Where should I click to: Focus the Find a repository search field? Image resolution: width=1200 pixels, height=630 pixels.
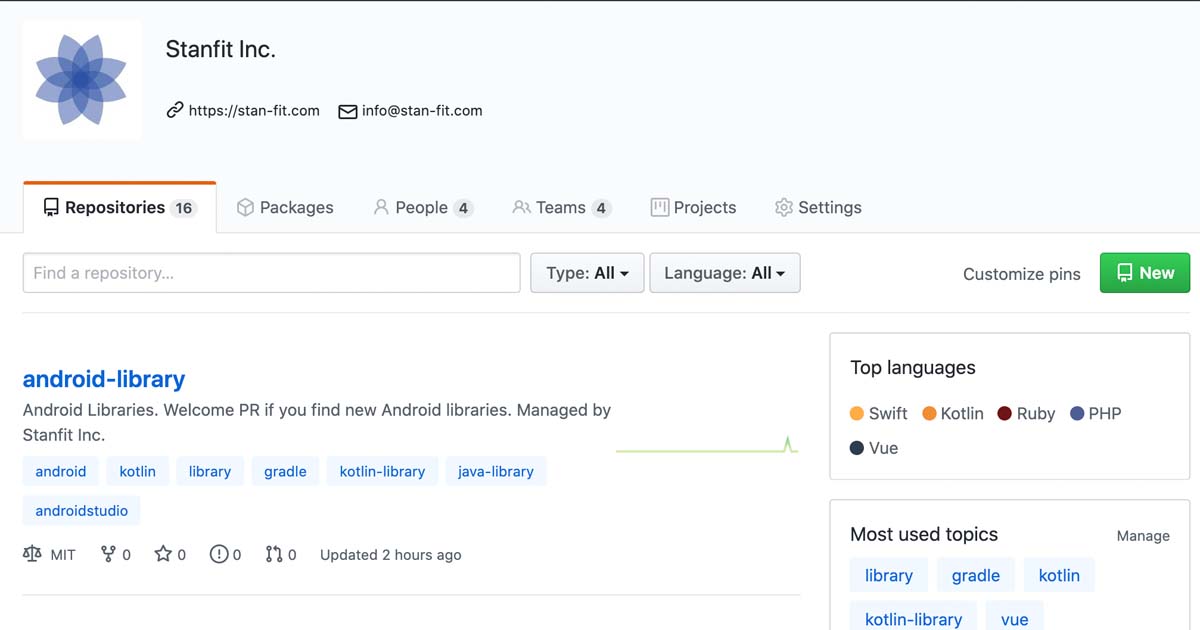271,273
